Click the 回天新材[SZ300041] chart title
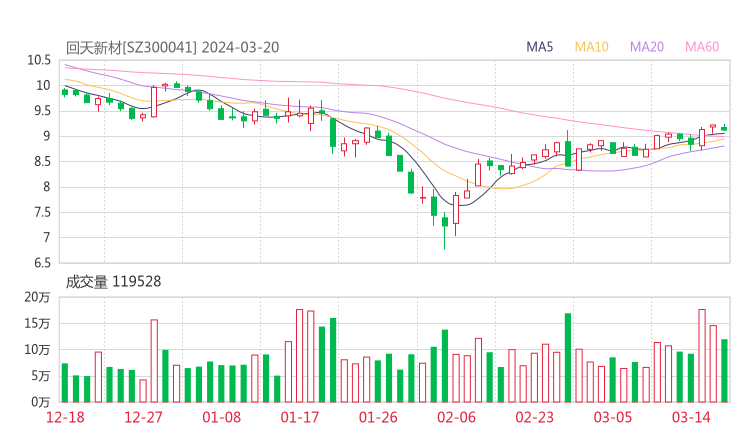740x440 pixels. point(172,48)
